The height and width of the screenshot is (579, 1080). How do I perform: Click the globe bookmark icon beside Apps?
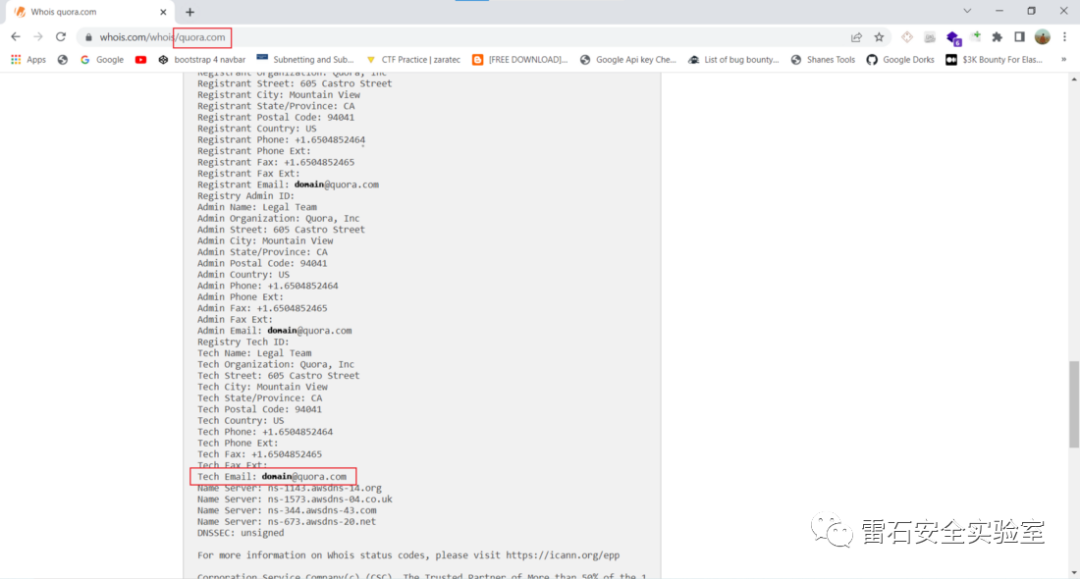pyautogui.click(x=63, y=60)
